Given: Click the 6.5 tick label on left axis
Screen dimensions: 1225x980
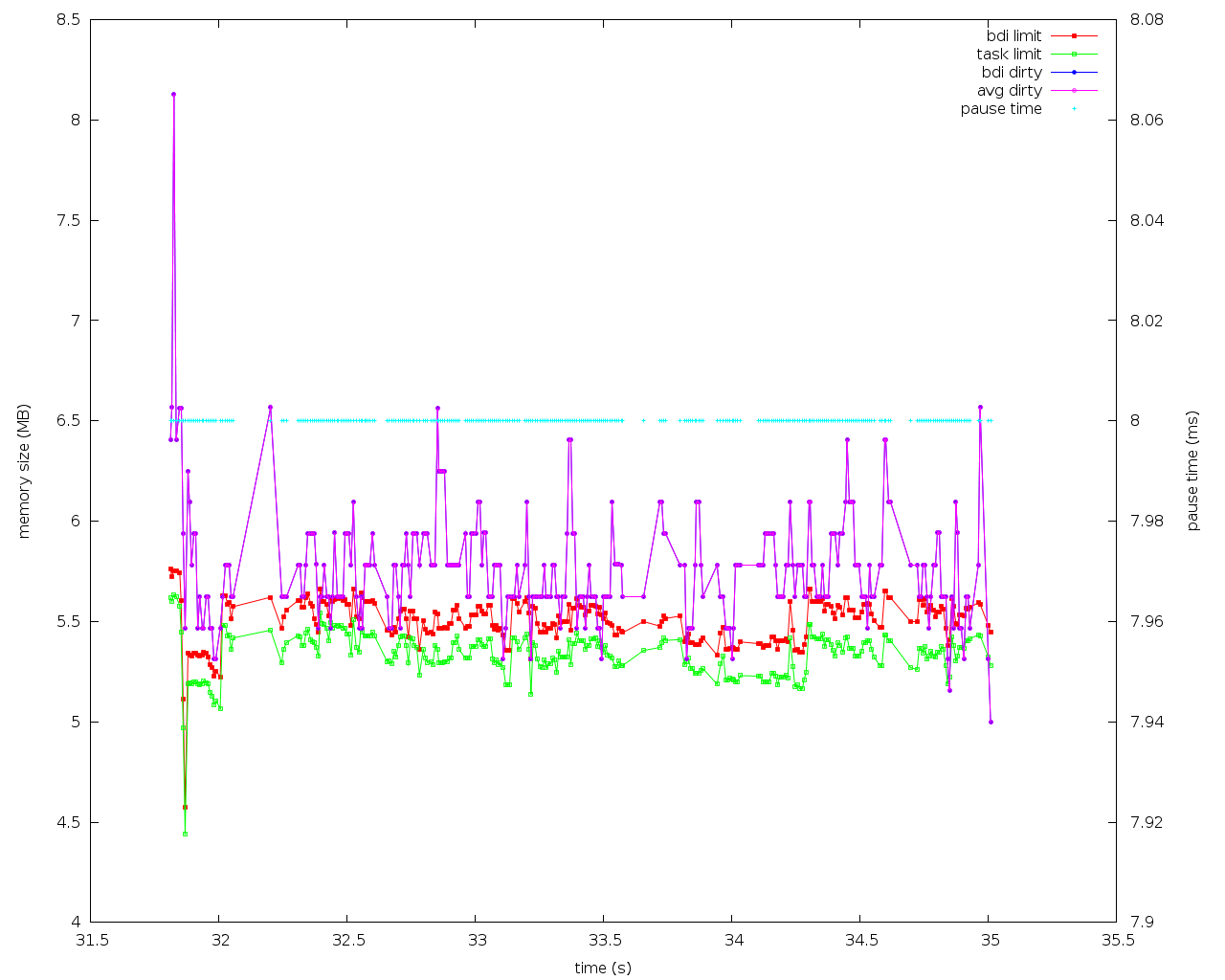Looking at the screenshot, I should tap(70, 421).
